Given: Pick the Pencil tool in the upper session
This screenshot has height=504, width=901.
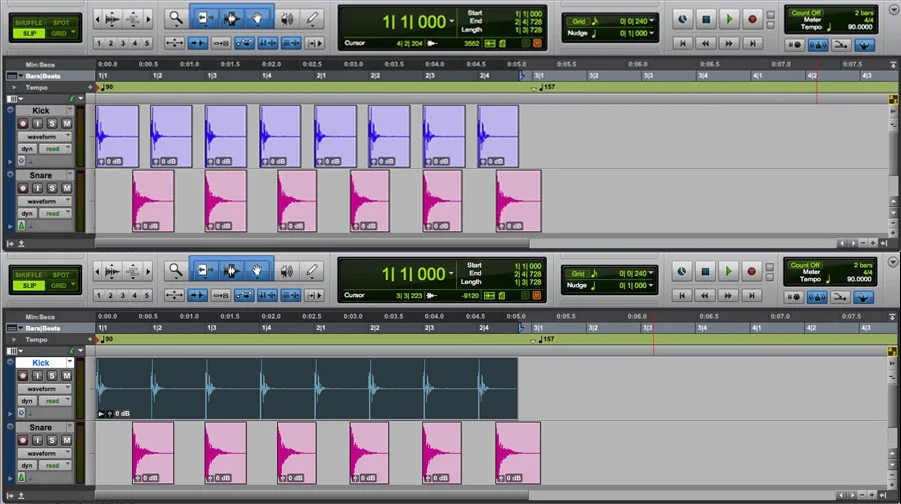Looking at the screenshot, I should (x=313, y=18).
